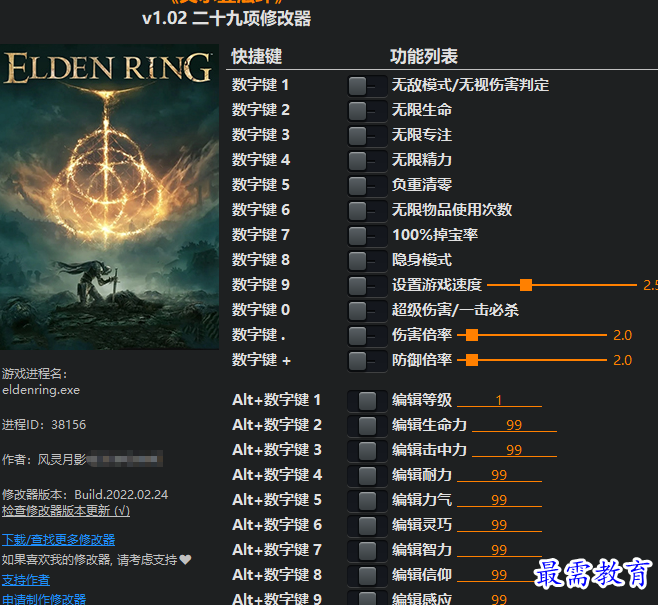Image resolution: width=658 pixels, height=605 pixels.
Task: Open 下载/查找更多修改器 link
Action: coord(58,540)
